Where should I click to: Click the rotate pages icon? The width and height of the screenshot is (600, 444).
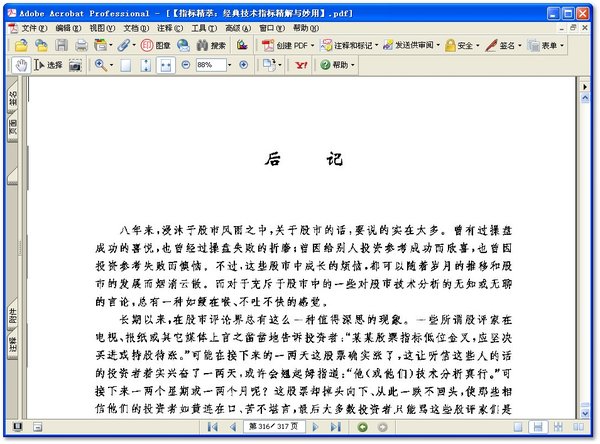[269, 65]
